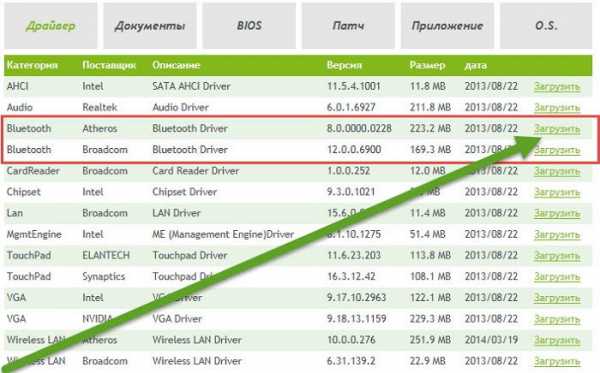Open the Патч tab
This screenshot has width=600, height=373.
[348, 26]
